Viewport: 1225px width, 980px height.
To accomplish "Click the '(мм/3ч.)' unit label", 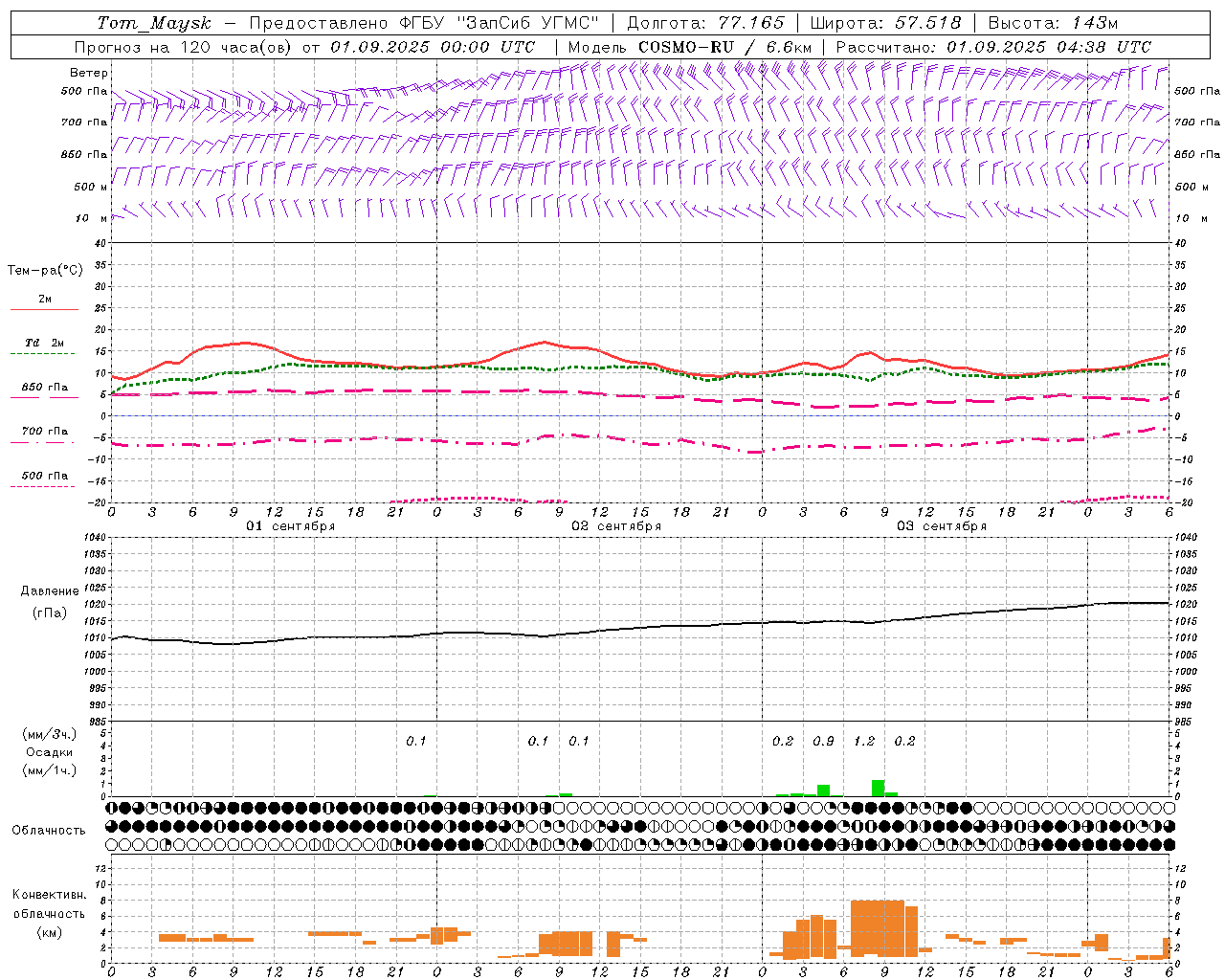I will point(50,734).
